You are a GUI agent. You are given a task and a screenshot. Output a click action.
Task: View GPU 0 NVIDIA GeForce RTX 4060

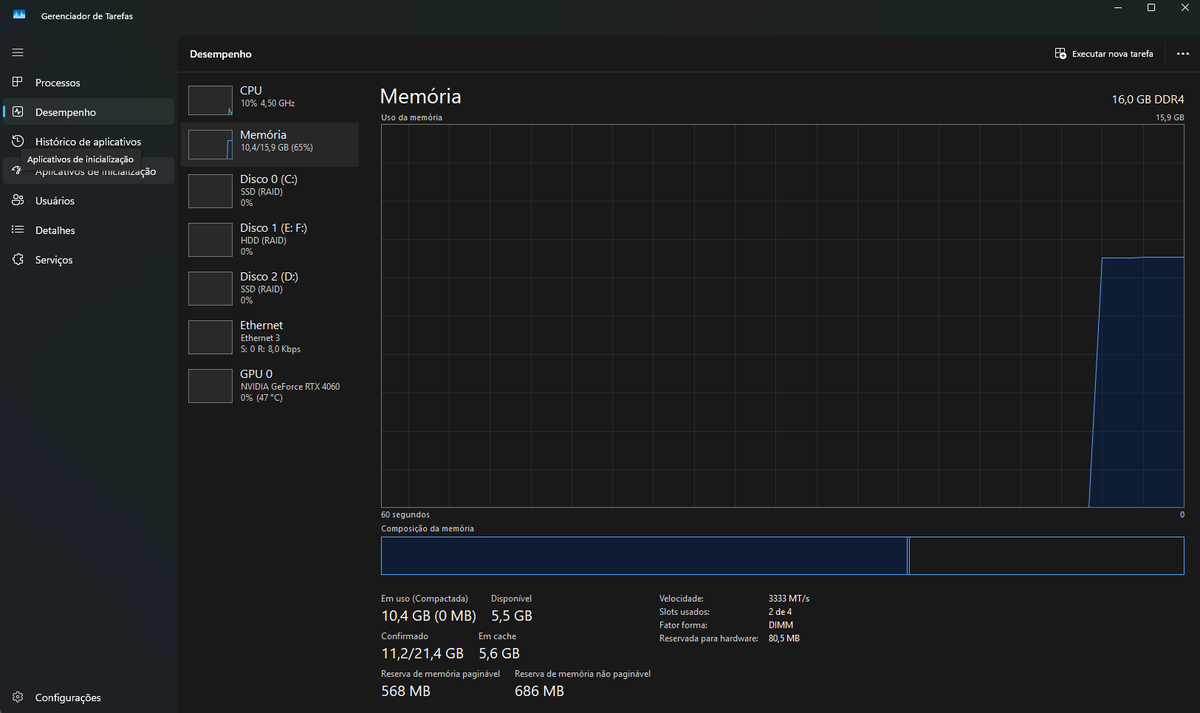pyautogui.click(x=270, y=385)
